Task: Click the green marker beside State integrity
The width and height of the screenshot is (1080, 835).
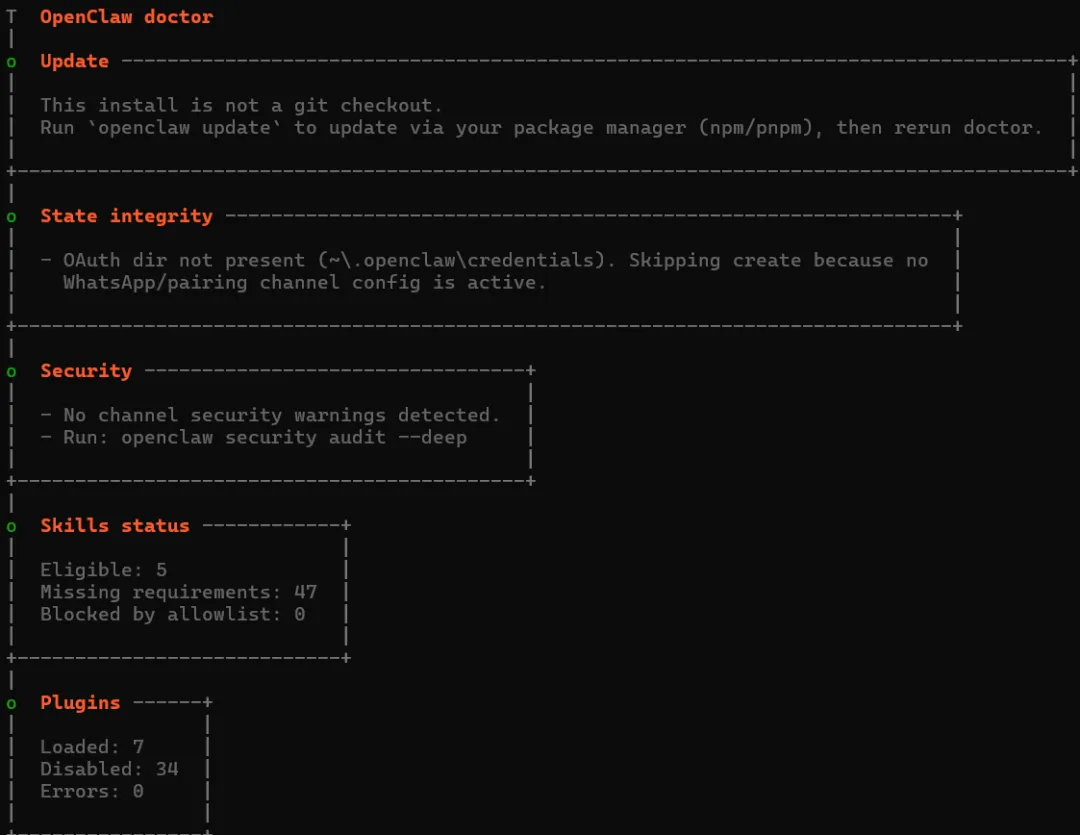Action: (11, 217)
